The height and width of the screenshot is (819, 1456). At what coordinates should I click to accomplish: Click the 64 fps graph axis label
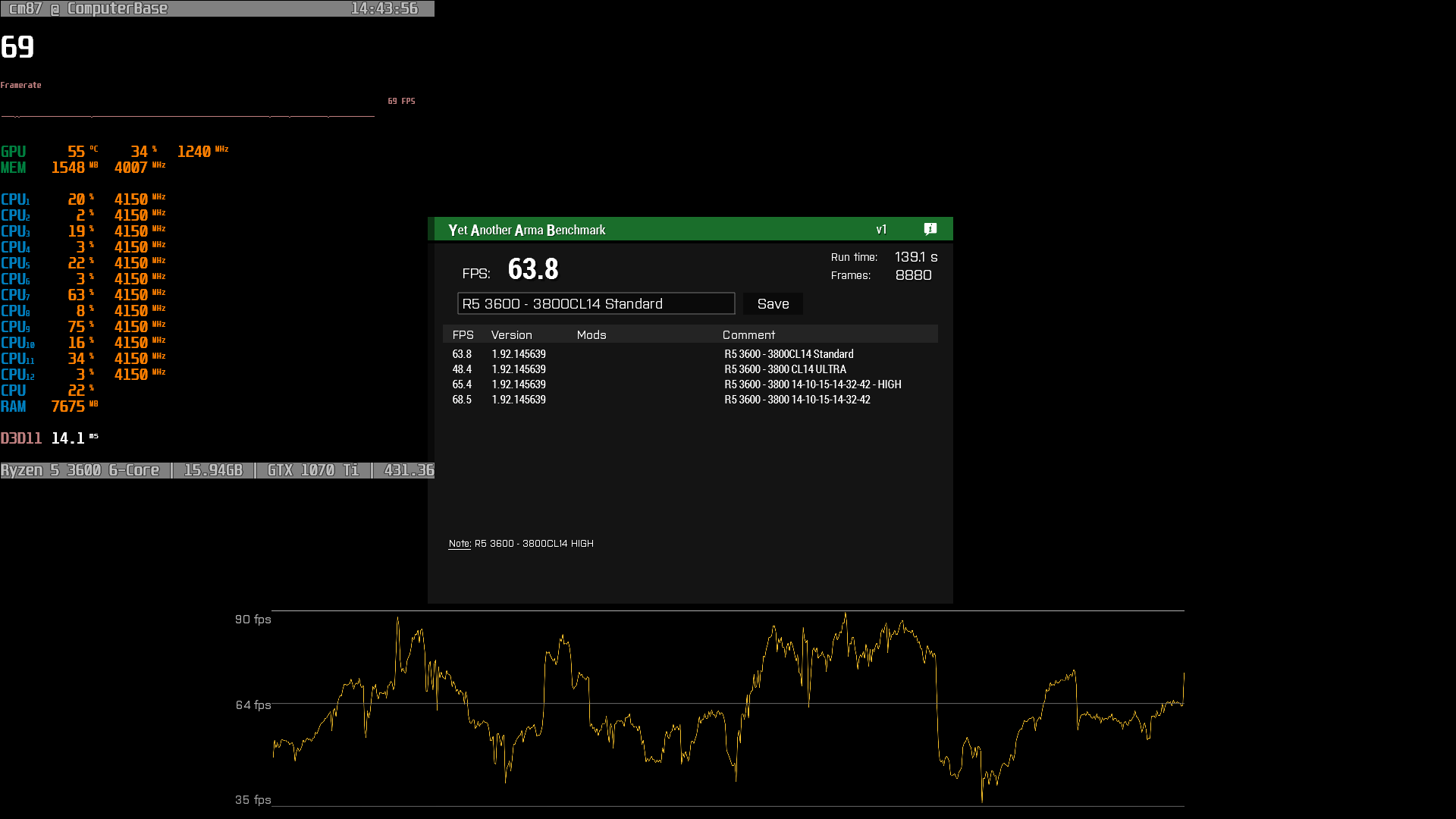253,705
